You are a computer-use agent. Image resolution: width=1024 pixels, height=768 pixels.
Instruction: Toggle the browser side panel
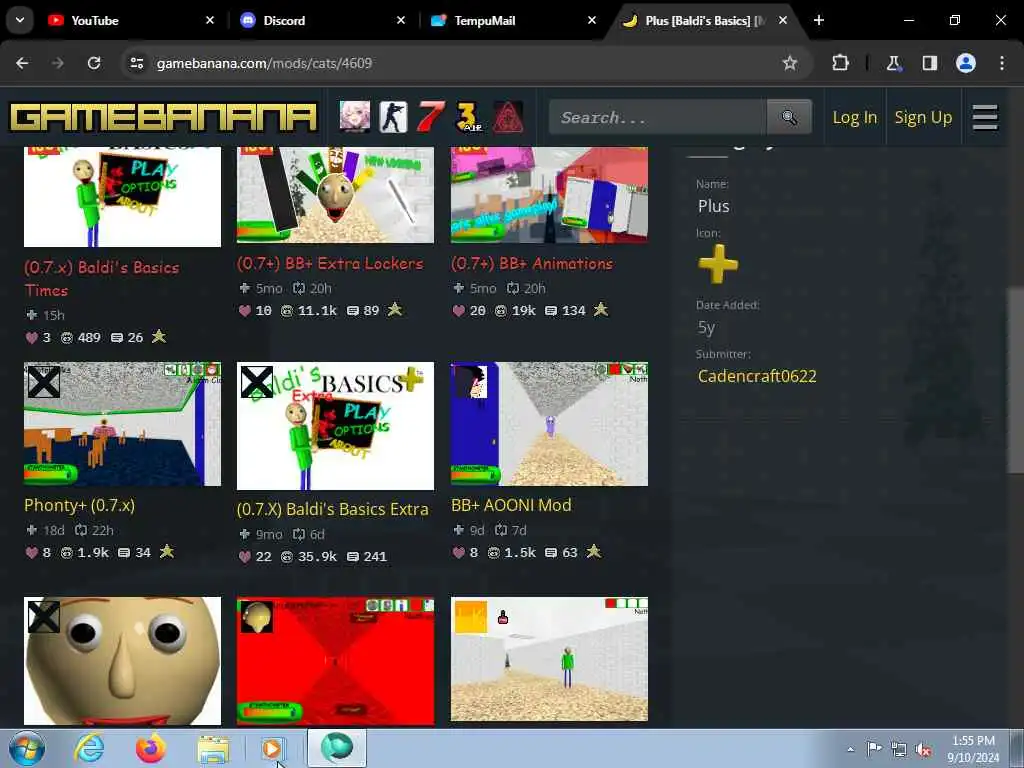point(929,63)
